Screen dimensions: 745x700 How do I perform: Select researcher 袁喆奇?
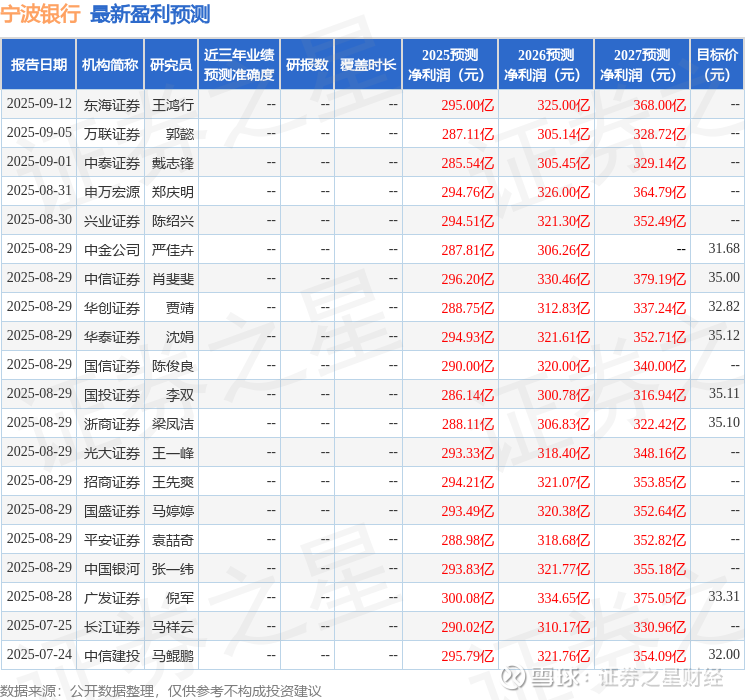coord(172,540)
